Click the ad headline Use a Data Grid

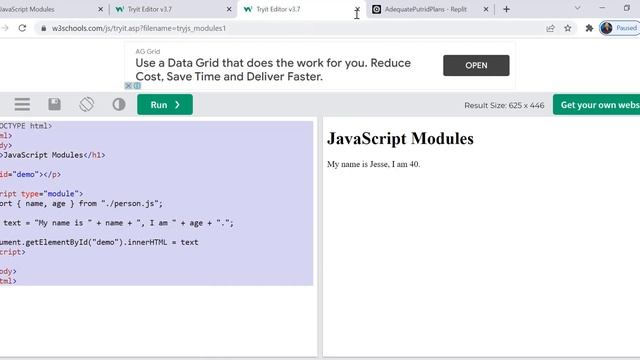273,70
